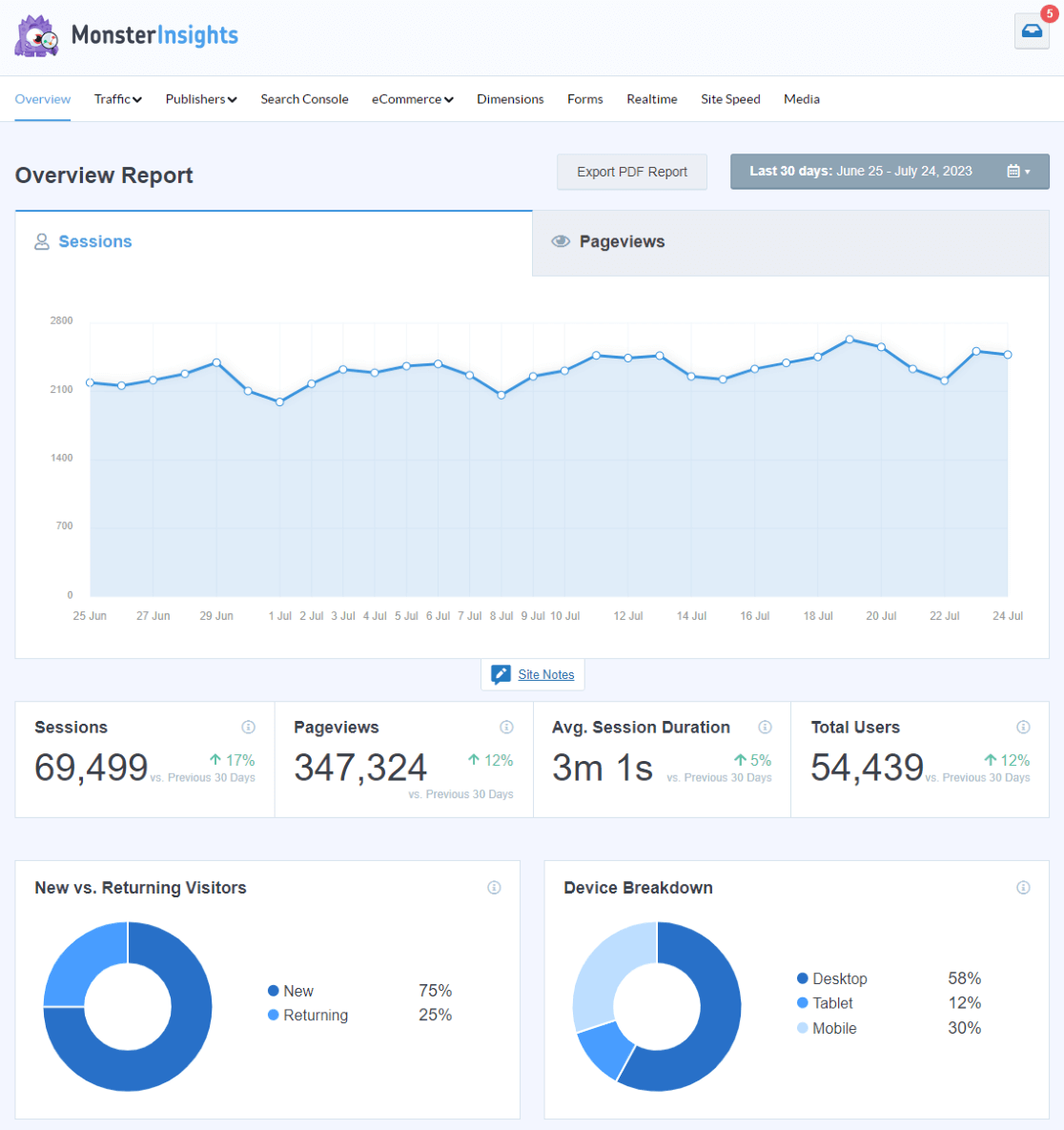Click the Sessions person icon
Viewport: 1064px width, 1130px height.
coord(42,241)
